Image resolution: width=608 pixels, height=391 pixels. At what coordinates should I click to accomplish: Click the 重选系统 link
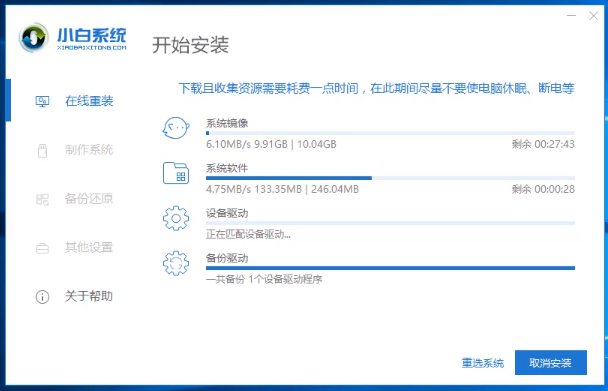tap(483, 363)
